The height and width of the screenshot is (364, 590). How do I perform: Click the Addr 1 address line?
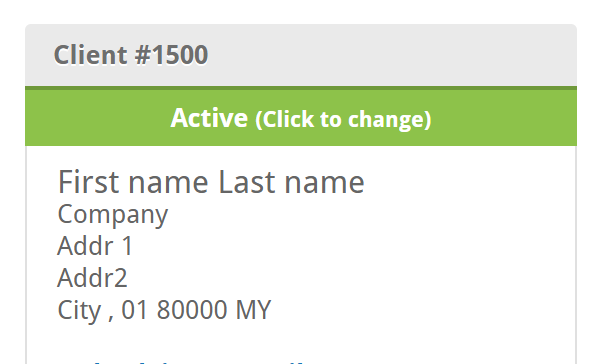coord(95,246)
